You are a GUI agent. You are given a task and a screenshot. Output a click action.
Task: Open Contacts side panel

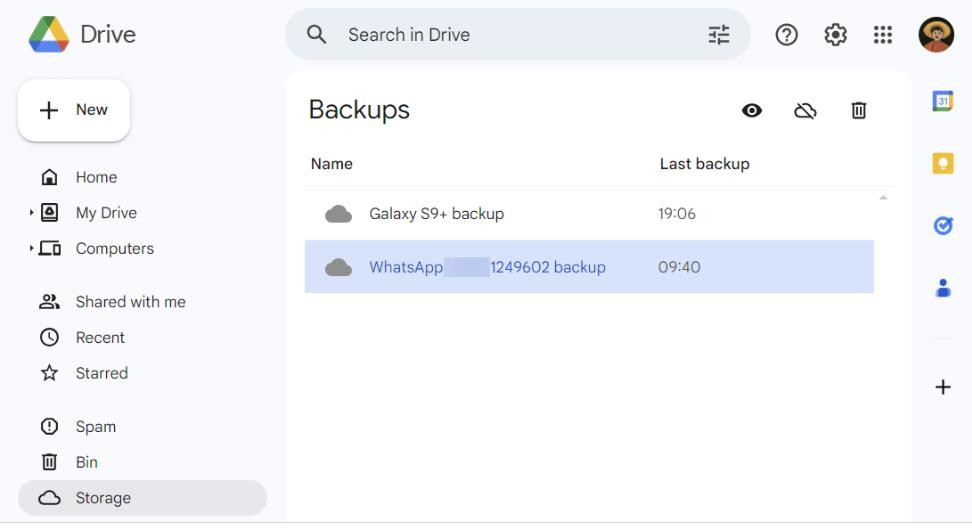(943, 288)
